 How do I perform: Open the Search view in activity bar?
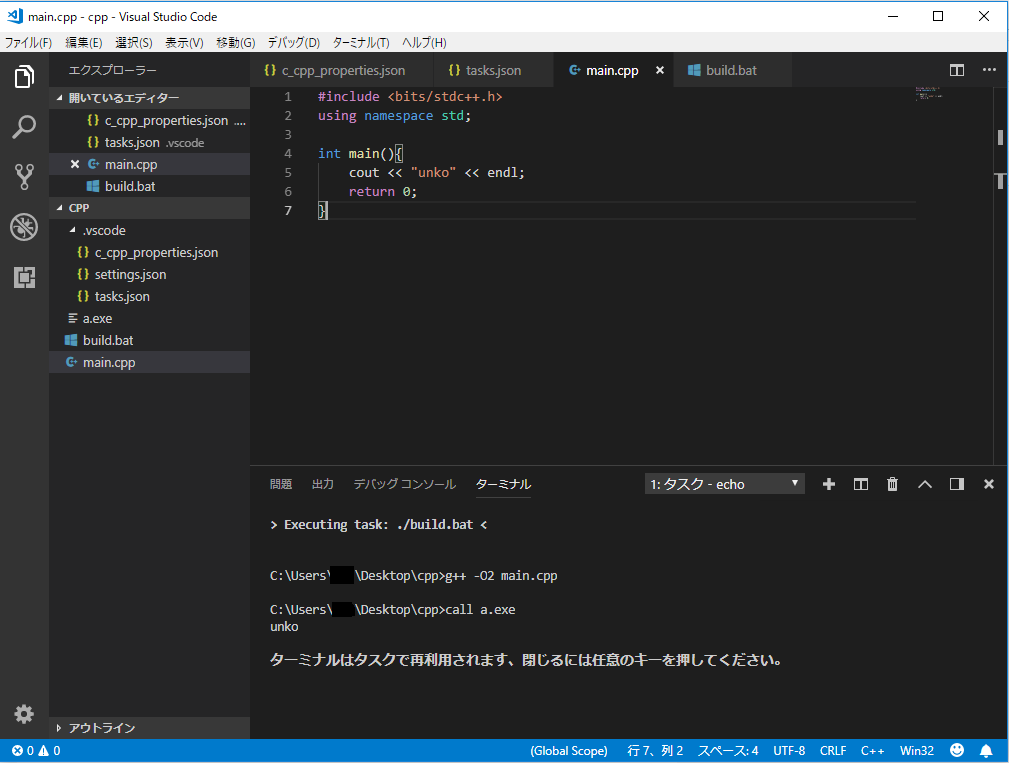tap(24, 127)
